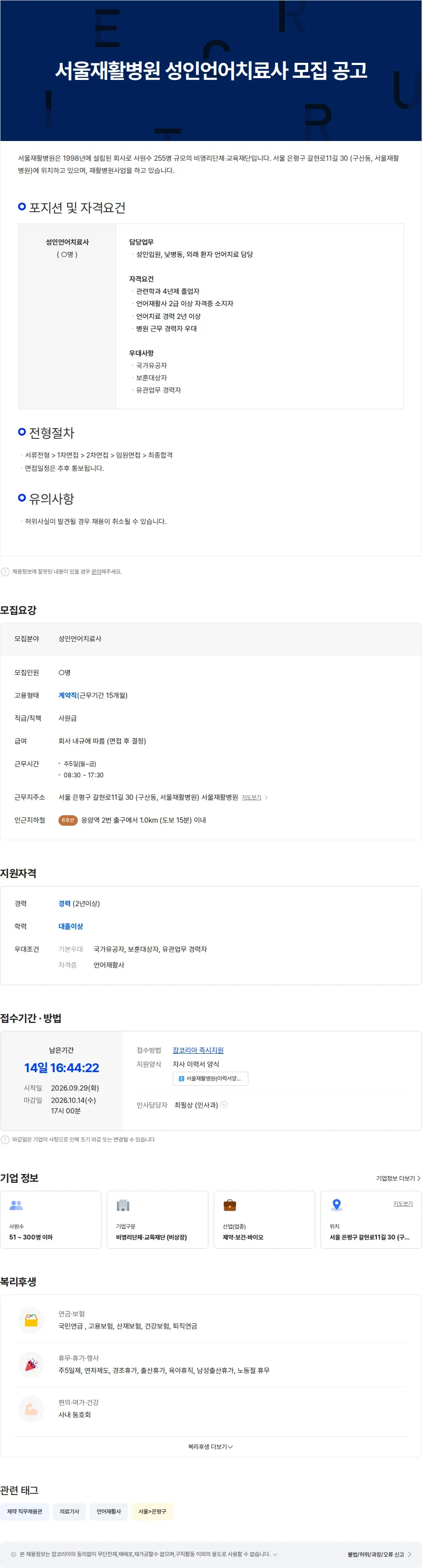The height and width of the screenshot is (1568, 422).
Task: Click the info icon beside 채용정보에 잘못된 내용
Action: (5, 571)
